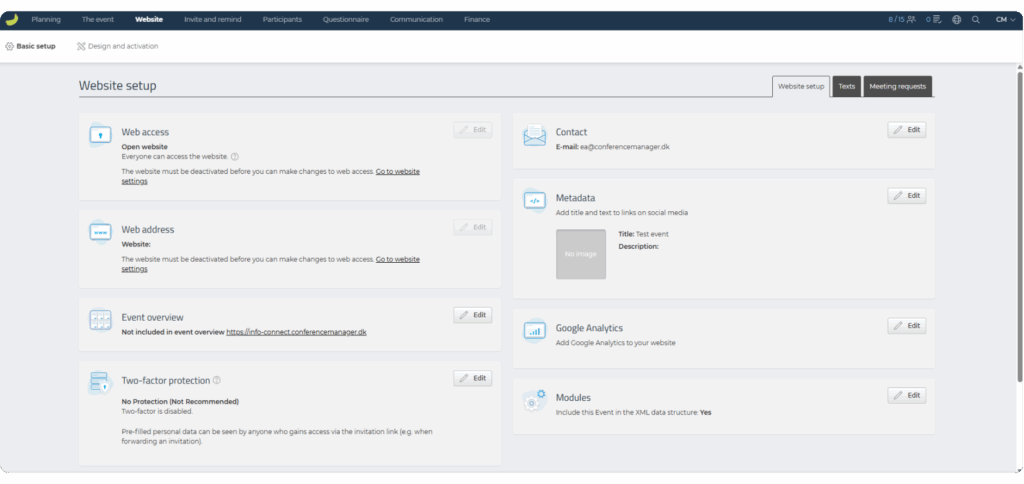This screenshot has width=1024, height=484.
Task: Open the Participants menu
Action: click(282, 19)
